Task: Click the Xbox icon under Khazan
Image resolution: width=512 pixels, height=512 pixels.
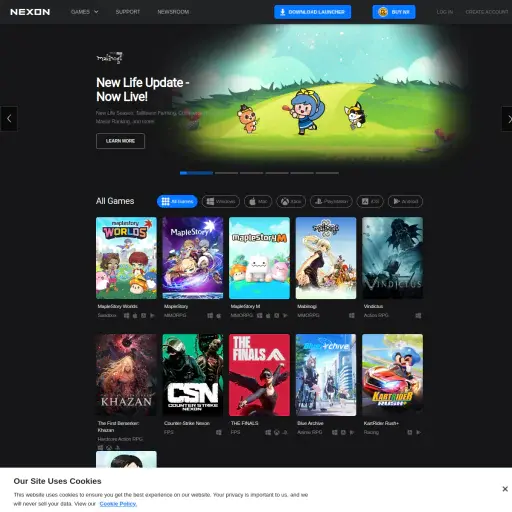Action: click(x=109, y=448)
